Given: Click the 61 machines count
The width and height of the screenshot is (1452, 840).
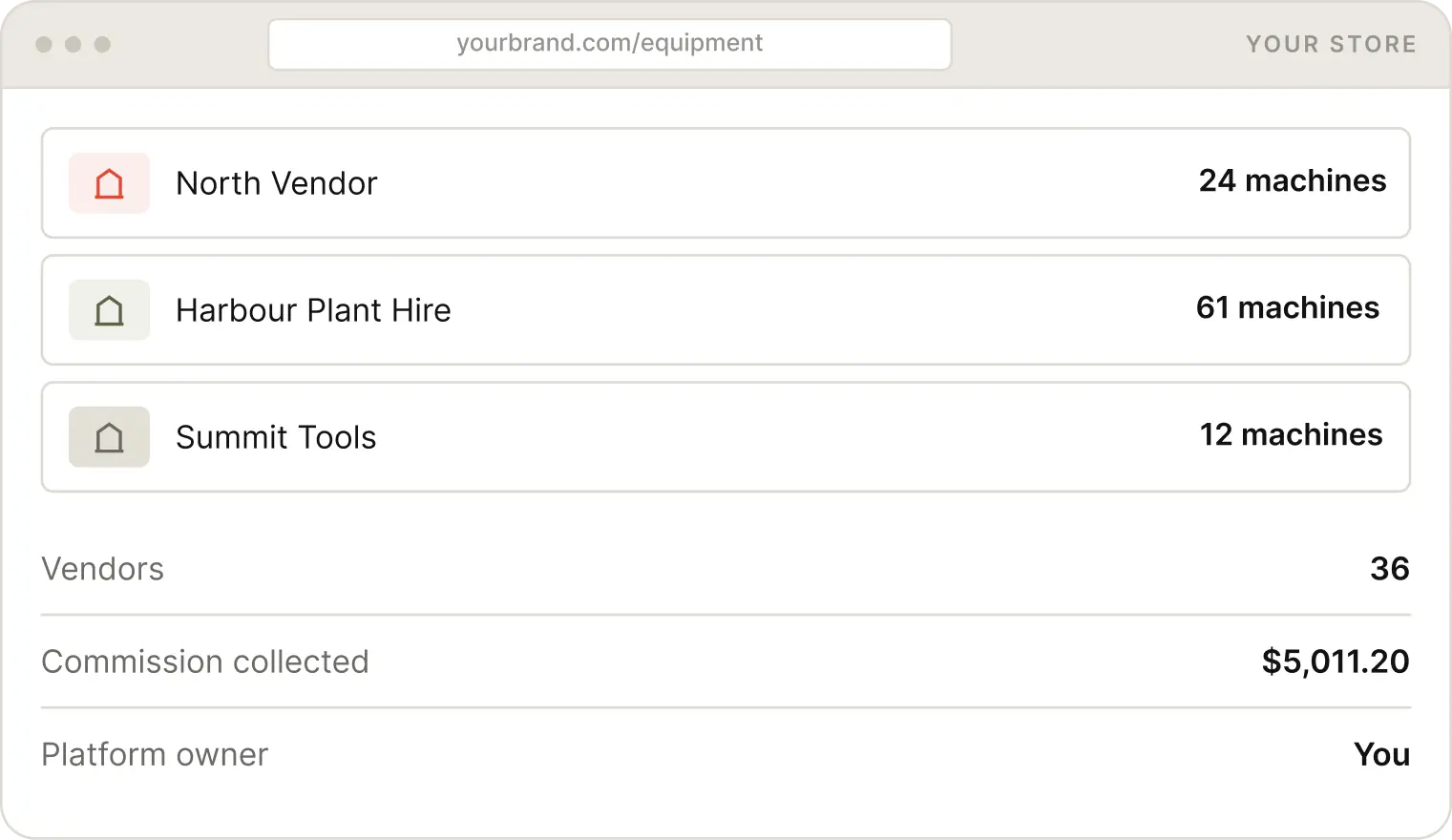Looking at the screenshot, I should coord(1288,307).
